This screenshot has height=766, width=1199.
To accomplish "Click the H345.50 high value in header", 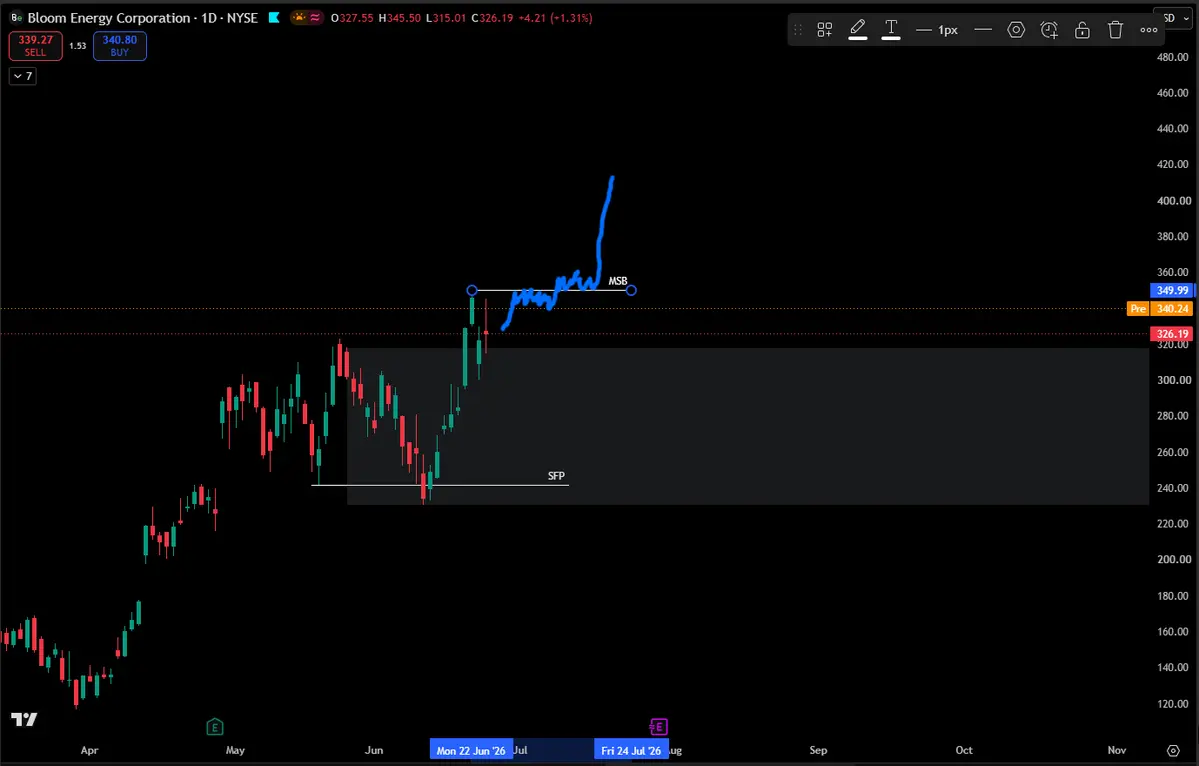I will coord(400,18).
